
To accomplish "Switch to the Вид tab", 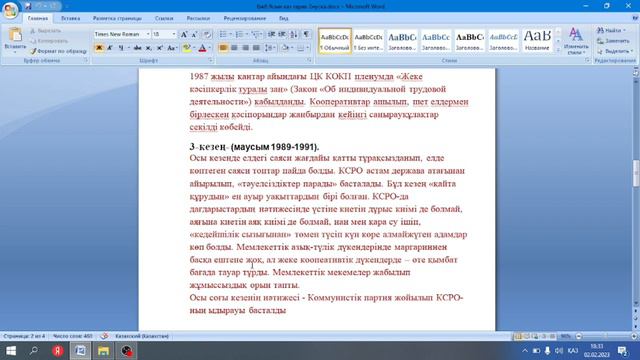I will click(284, 18).
